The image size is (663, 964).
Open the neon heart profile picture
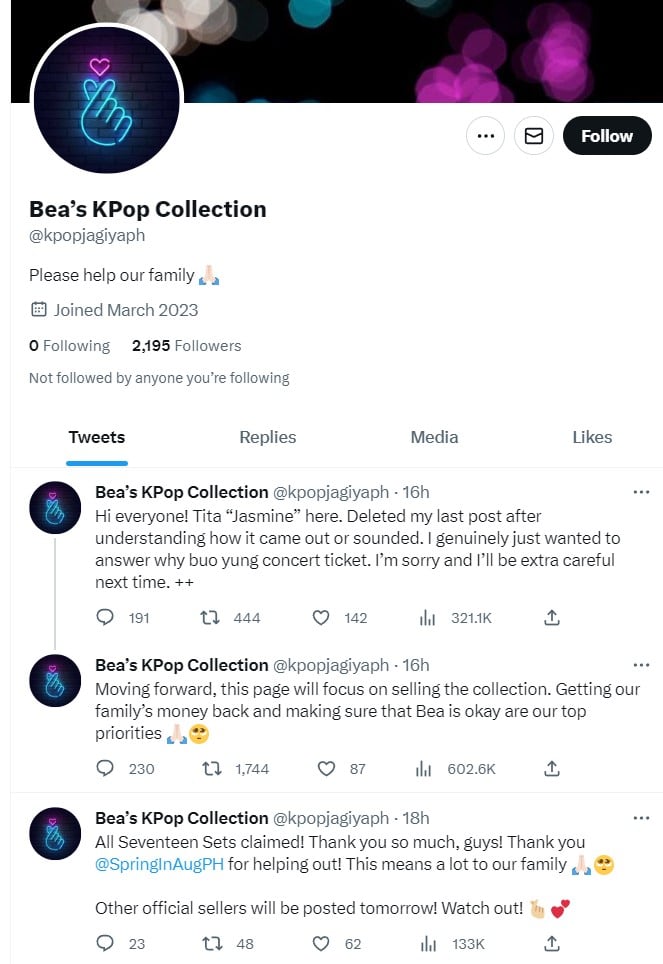(x=106, y=101)
